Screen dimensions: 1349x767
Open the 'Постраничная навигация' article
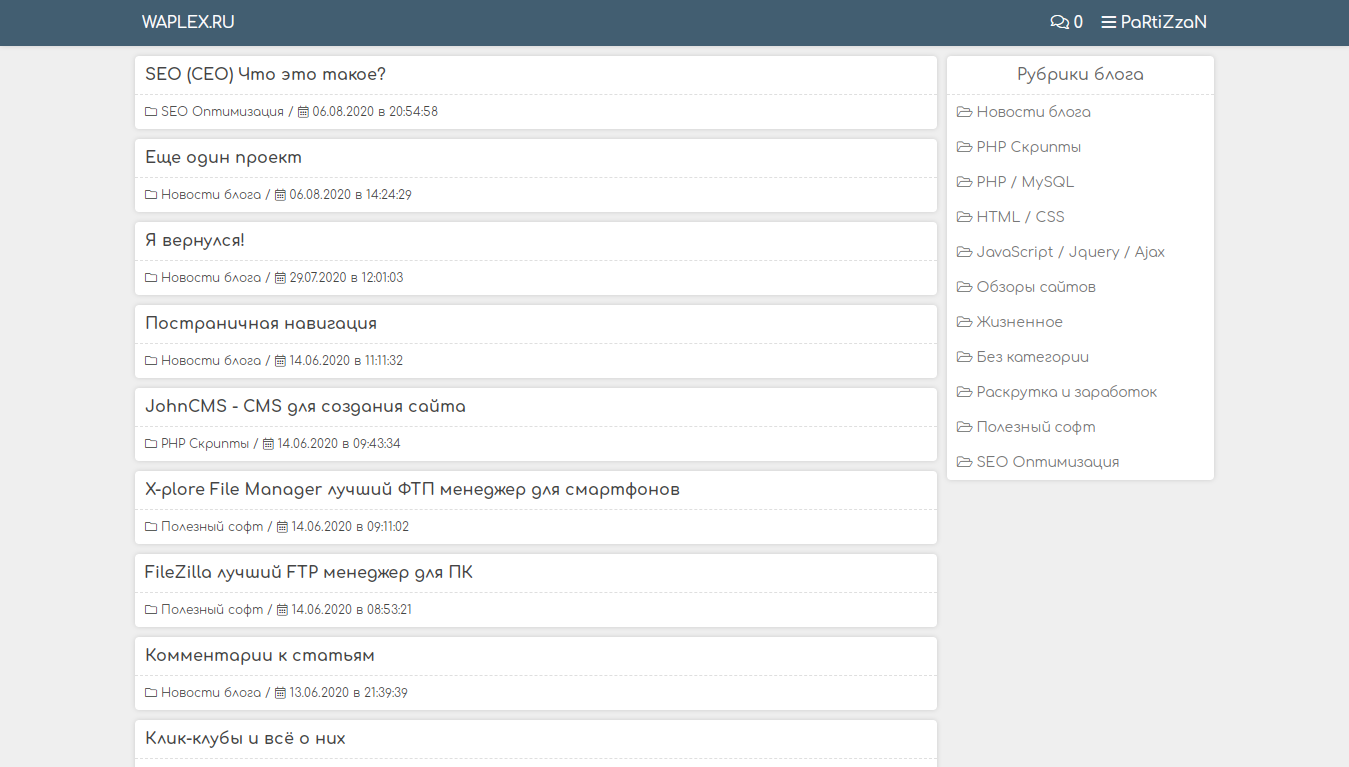click(261, 324)
